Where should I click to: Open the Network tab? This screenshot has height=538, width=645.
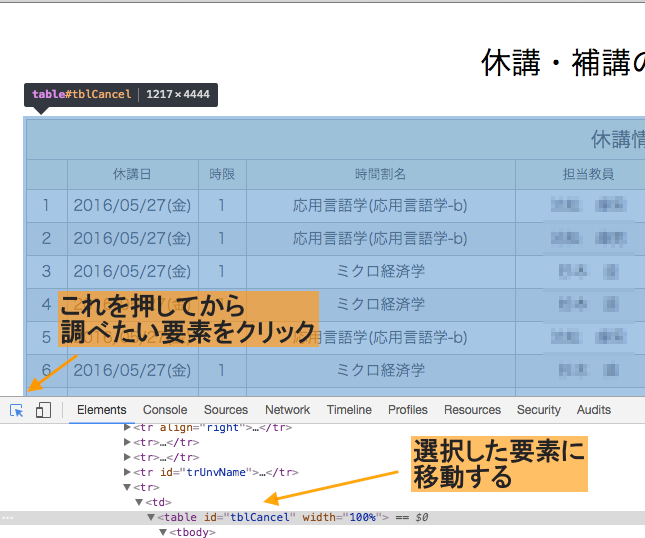tap(288, 410)
